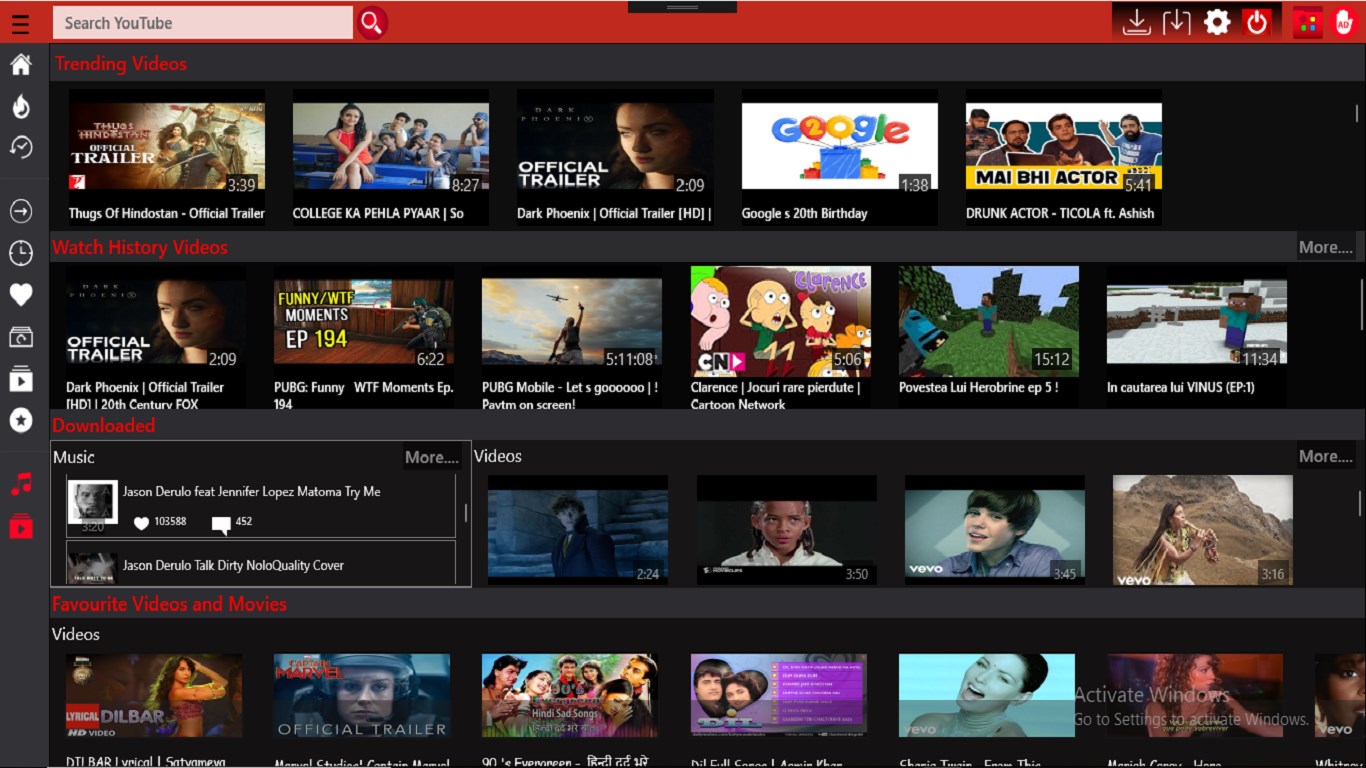The width and height of the screenshot is (1366, 768).
Task: Click the top-center window grip handle
Action: [682, 7]
